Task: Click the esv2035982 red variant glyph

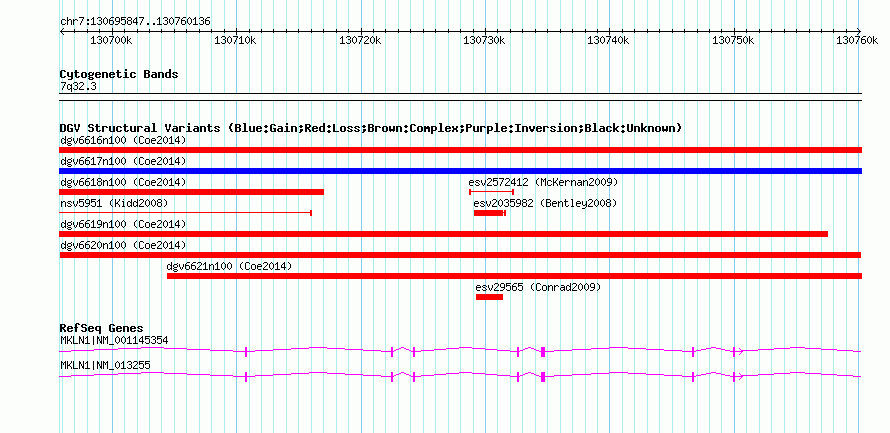Action: point(490,213)
